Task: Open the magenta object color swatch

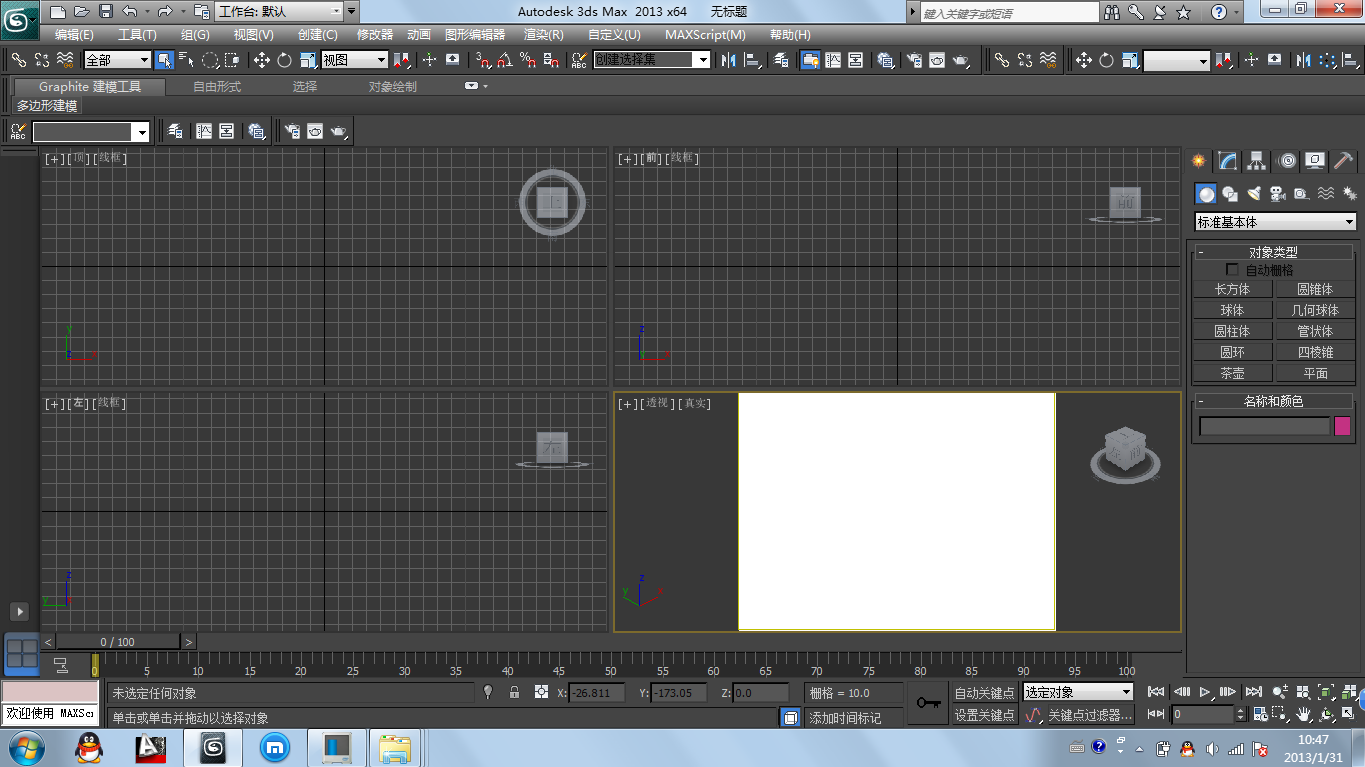Action: coord(1342,426)
